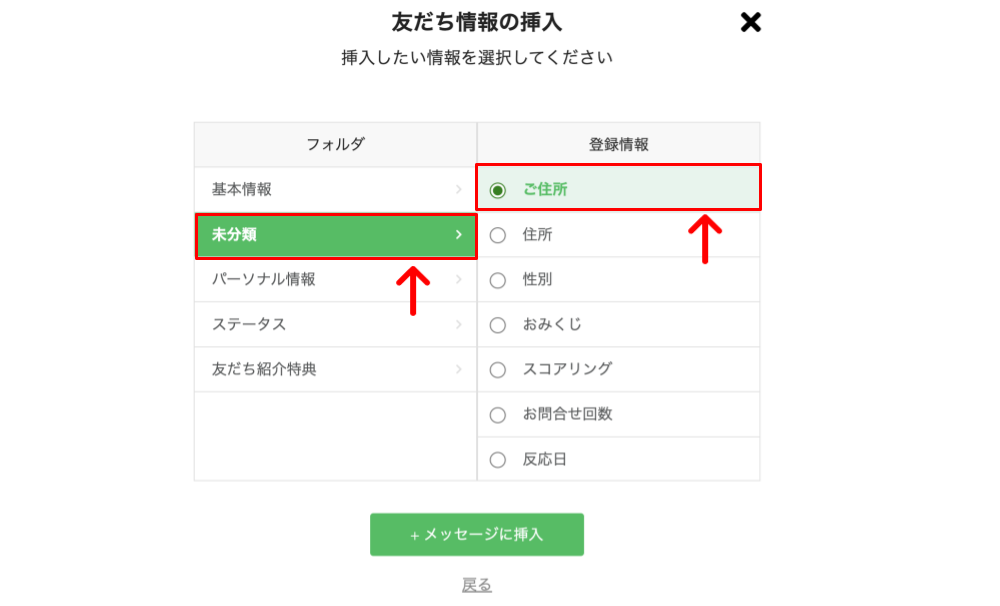Select the スコアリング radio option
This screenshot has width=1000, height=606.
[497, 370]
